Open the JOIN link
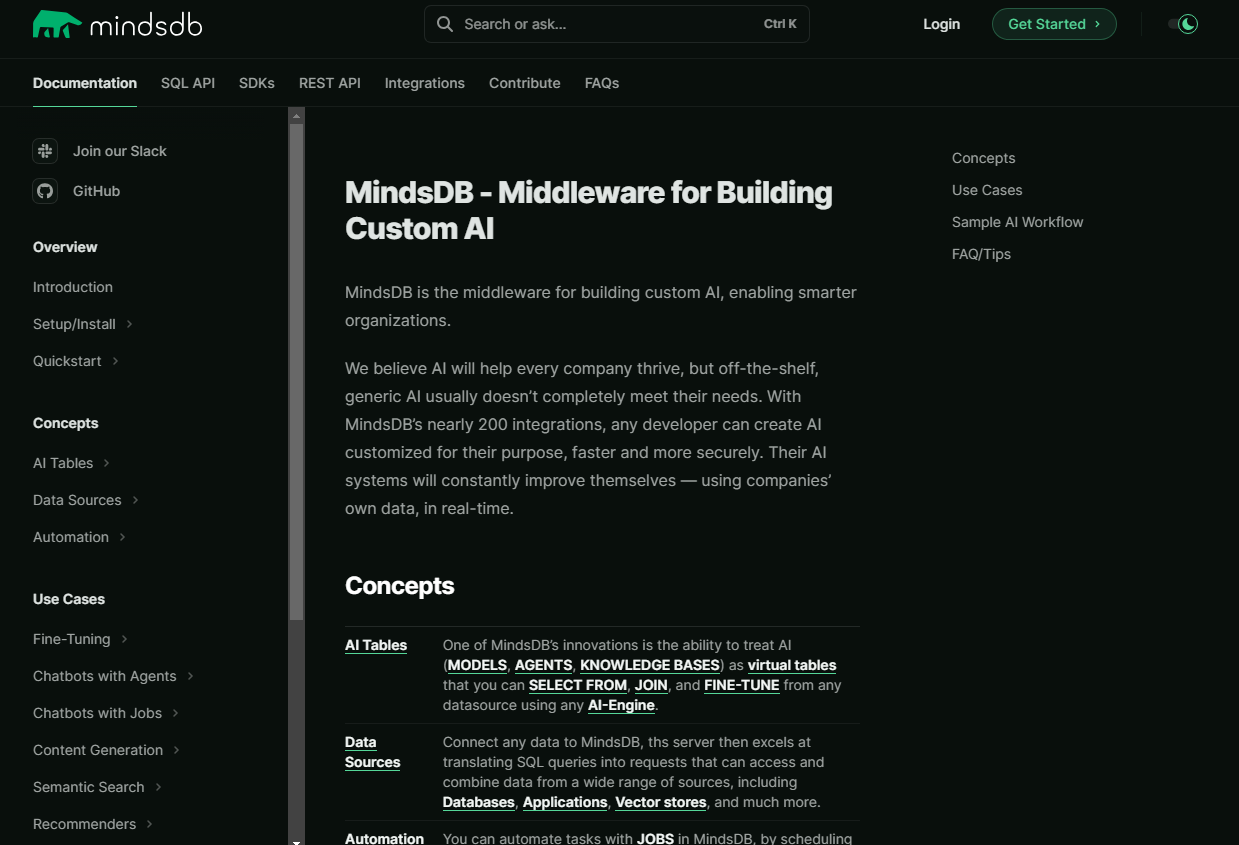This screenshot has width=1239, height=845. coord(651,685)
